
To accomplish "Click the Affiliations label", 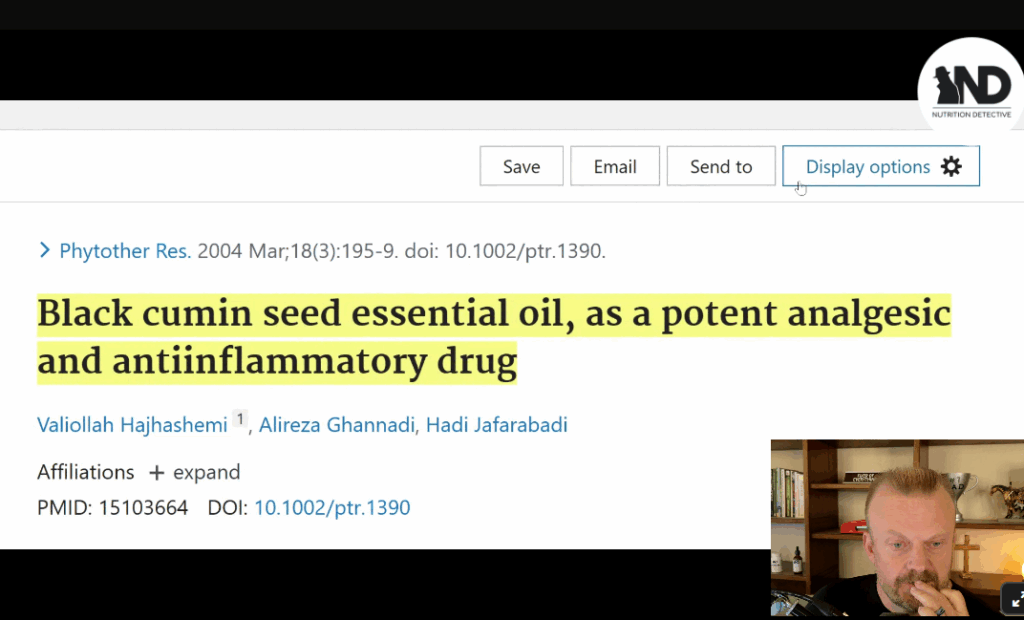I will click(86, 472).
